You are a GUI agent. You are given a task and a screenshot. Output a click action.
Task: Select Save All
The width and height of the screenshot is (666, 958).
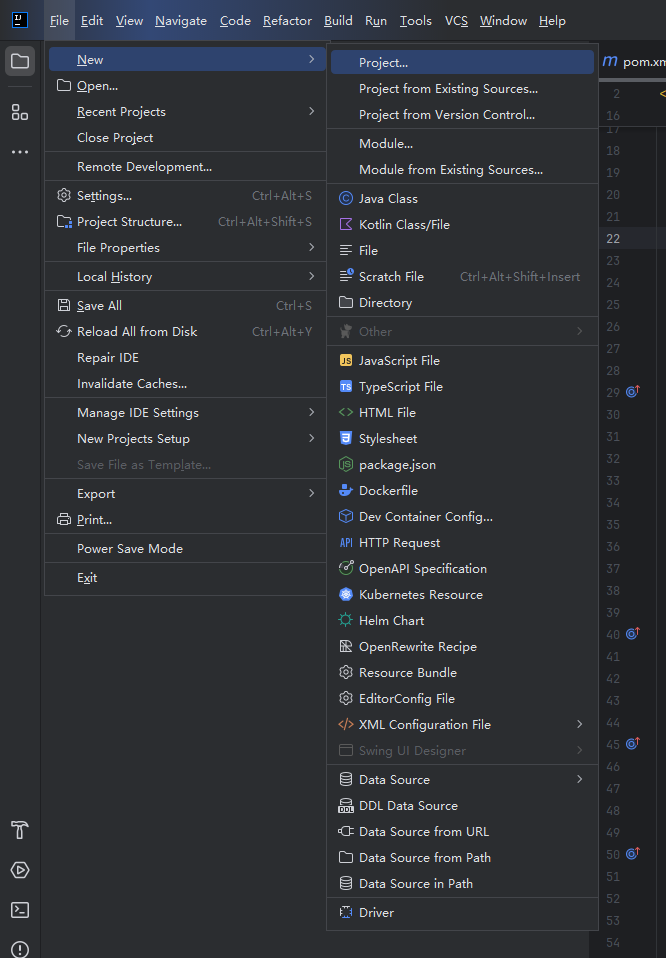186,305
